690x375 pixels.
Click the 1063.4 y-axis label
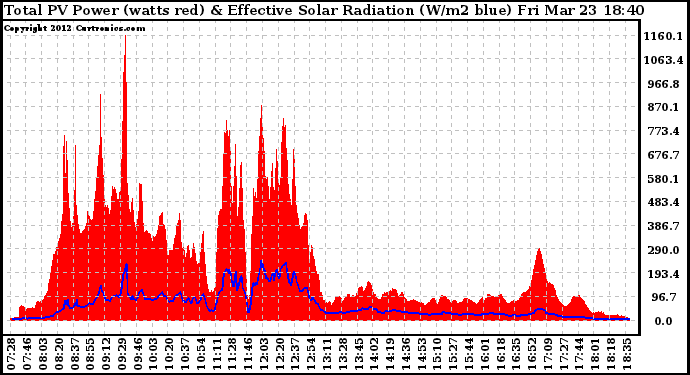[x=663, y=60]
